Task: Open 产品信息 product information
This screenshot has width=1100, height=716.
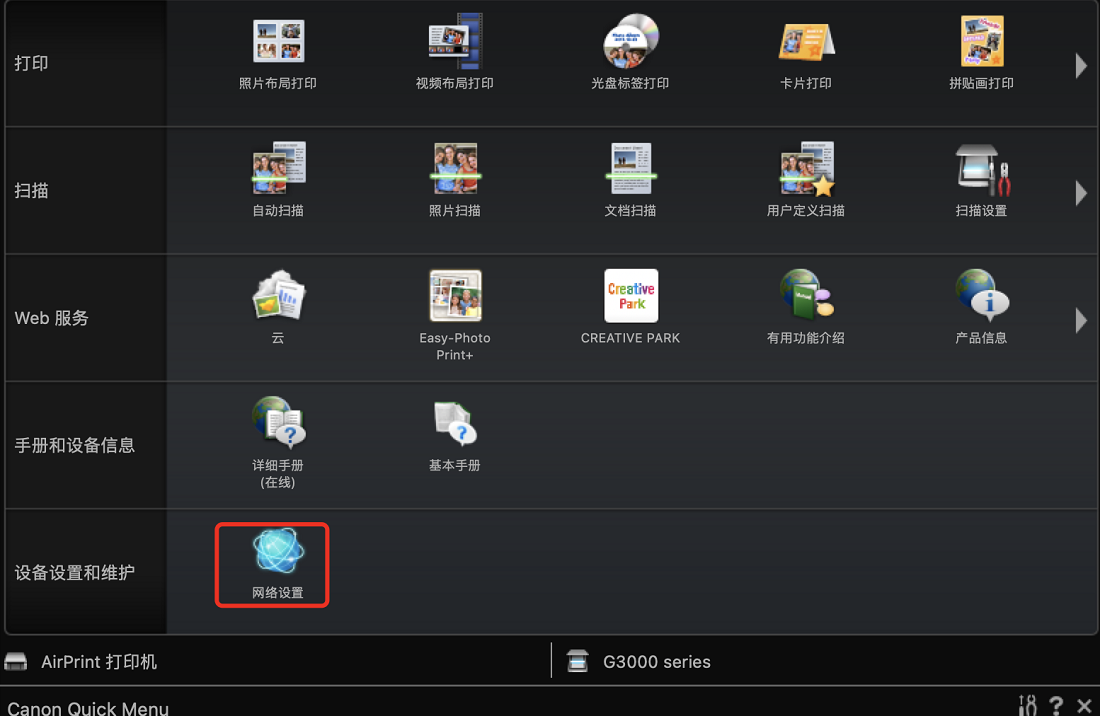Action: point(981,307)
